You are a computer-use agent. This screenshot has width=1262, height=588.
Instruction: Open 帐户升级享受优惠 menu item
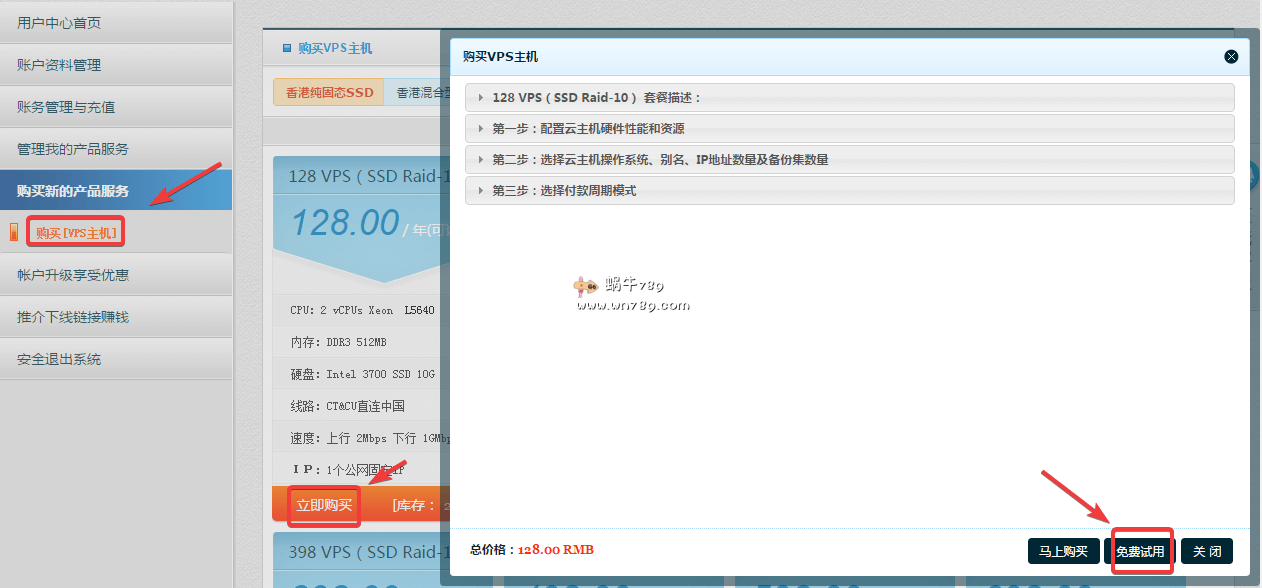pos(73,275)
